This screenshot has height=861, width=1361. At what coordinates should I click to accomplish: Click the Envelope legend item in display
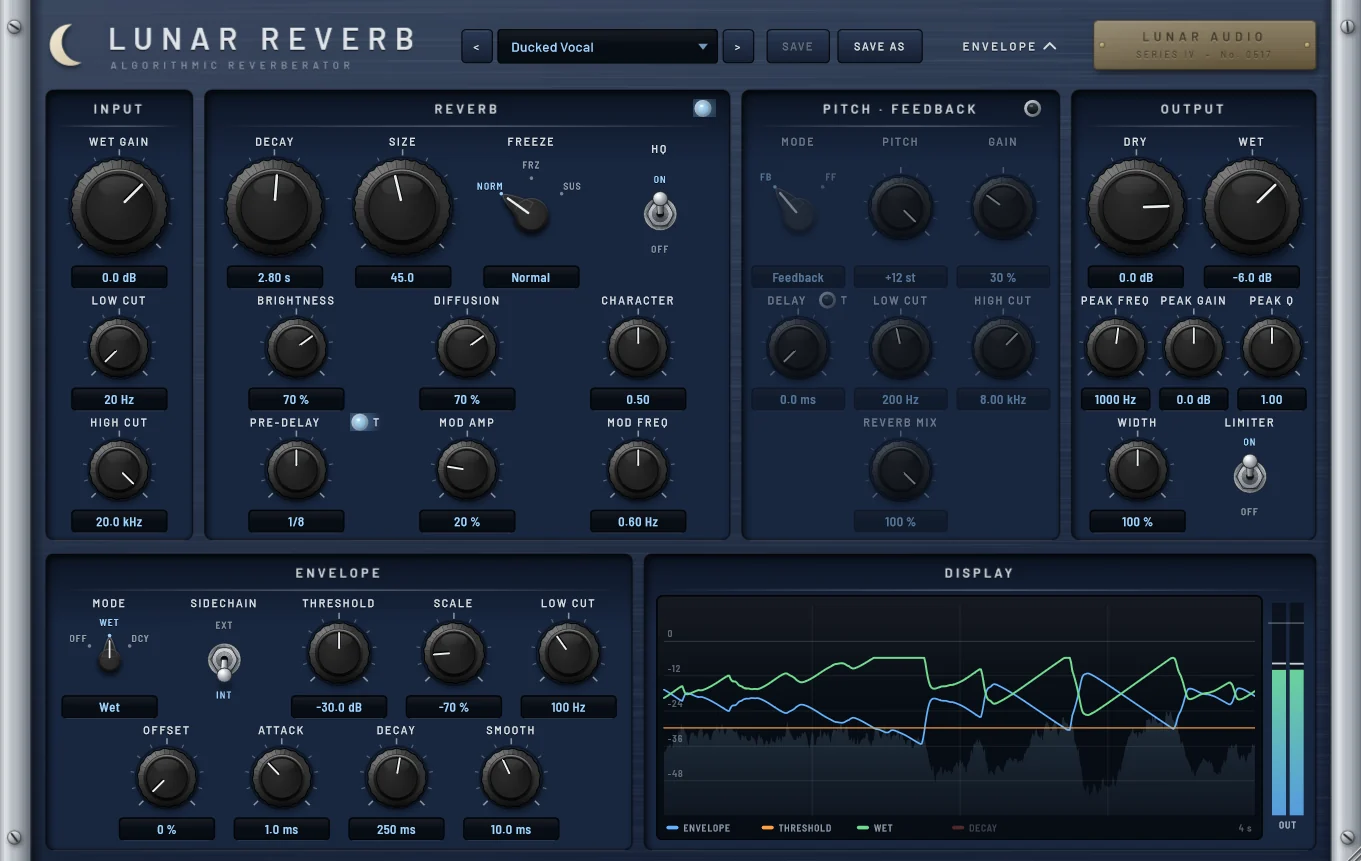pyautogui.click(x=698, y=828)
